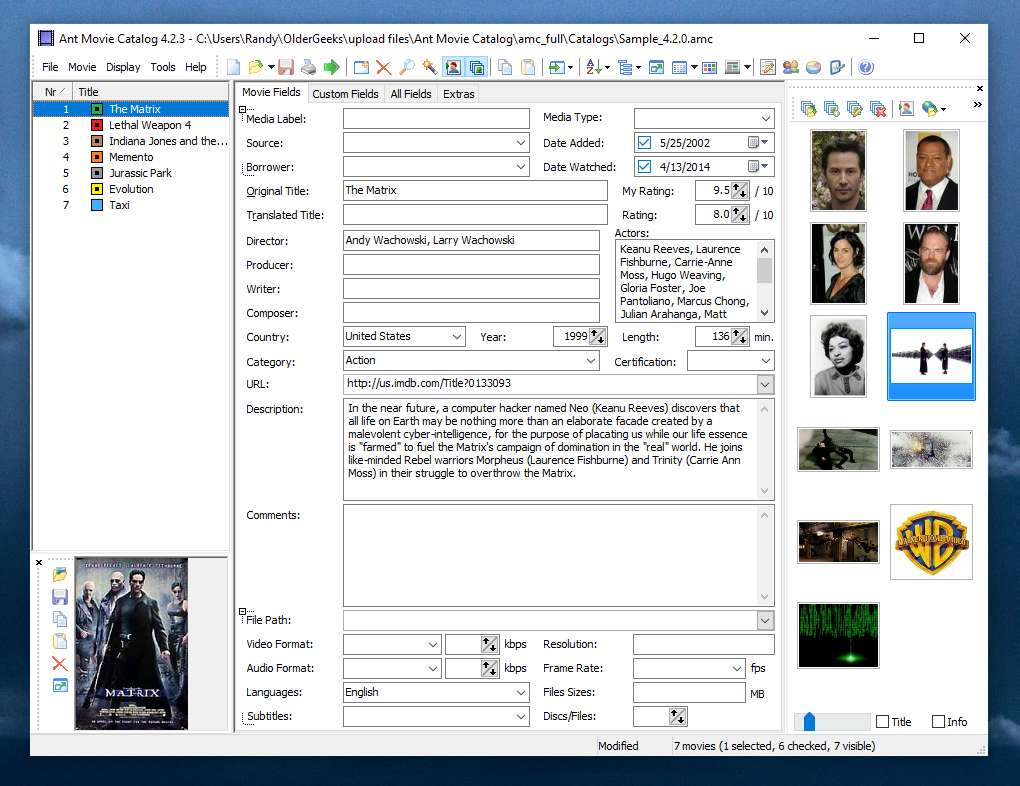Click Add extra icon with green plus
The height and width of the screenshot is (786, 1020).
831,109
